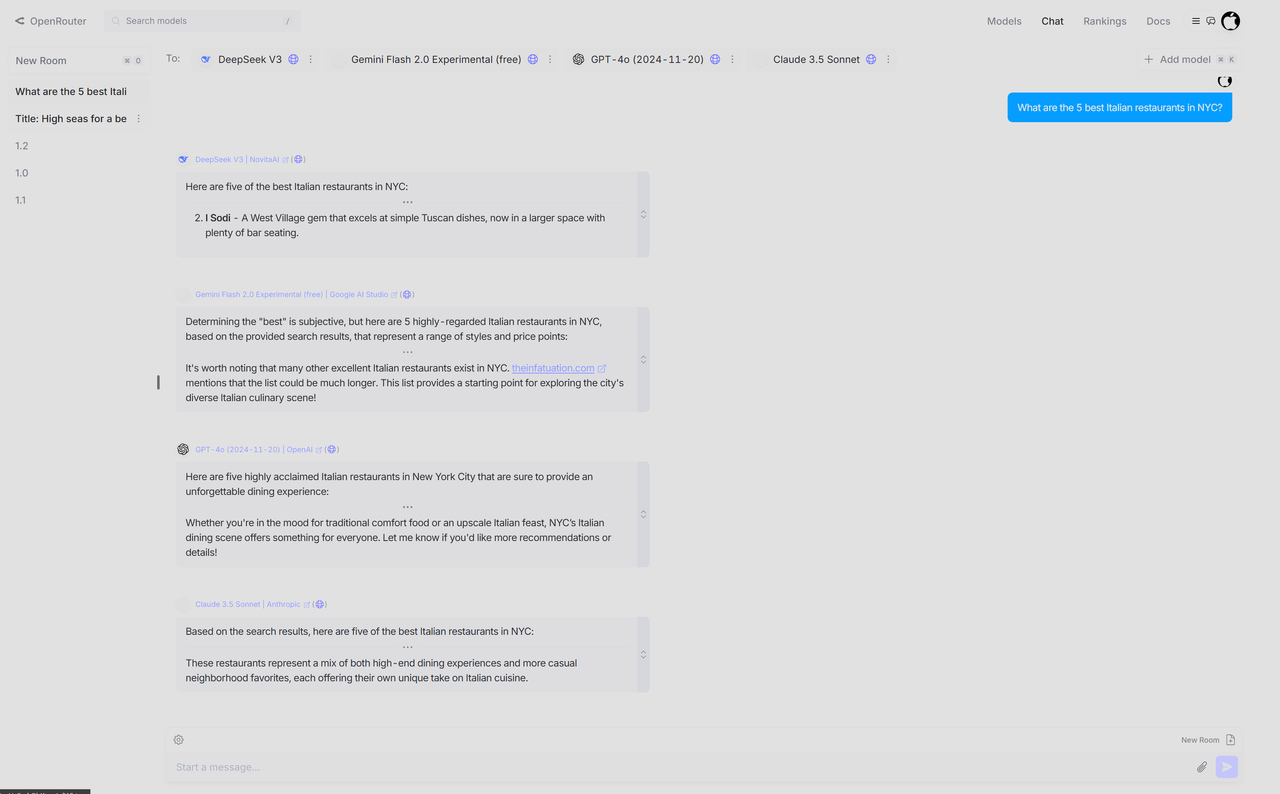The height and width of the screenshot is (794, 1280).
Task: Open the 'What are the 5 best Itali' room
Action: point(79,92)
